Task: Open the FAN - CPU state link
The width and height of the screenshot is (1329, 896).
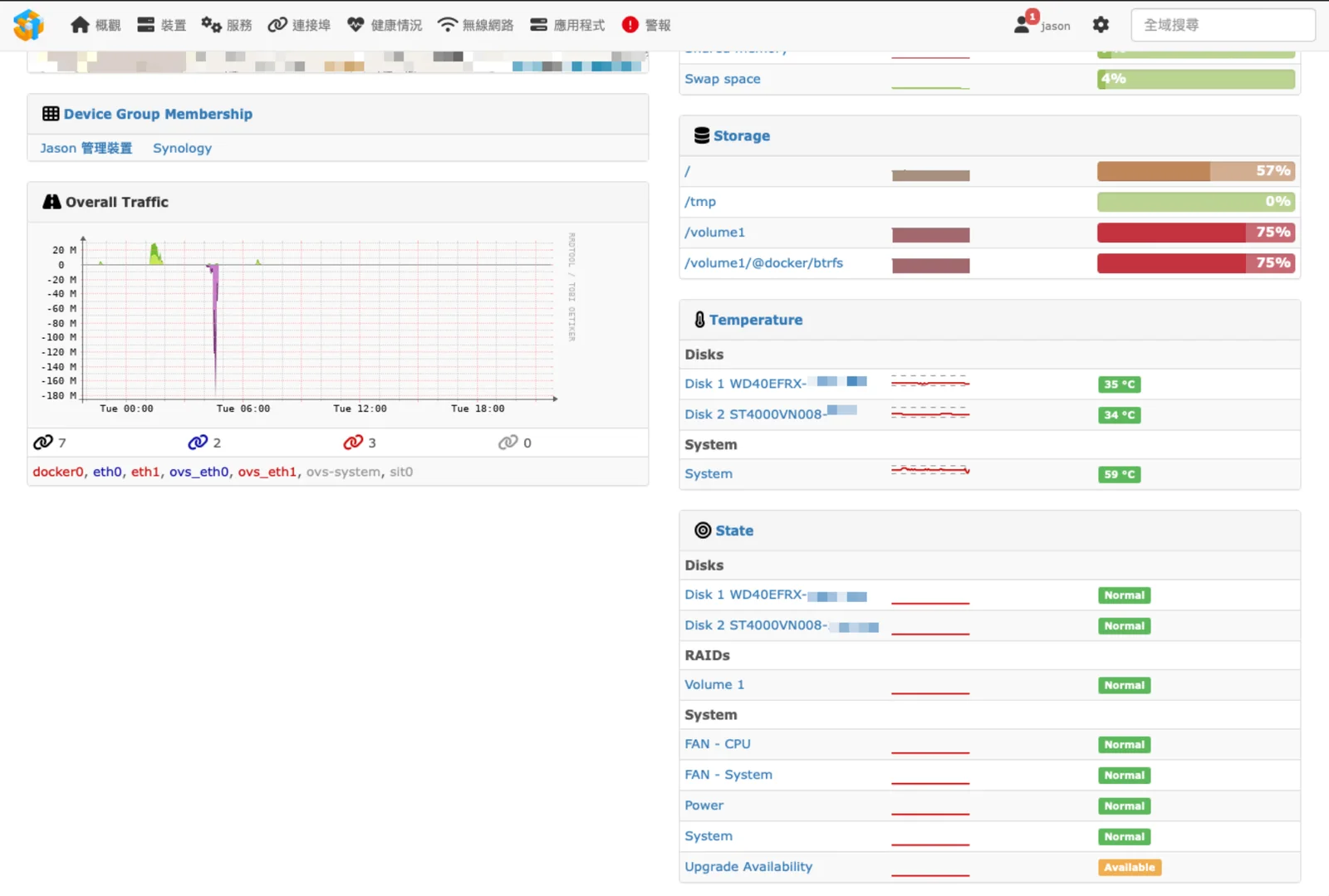Action: (718, 744)
